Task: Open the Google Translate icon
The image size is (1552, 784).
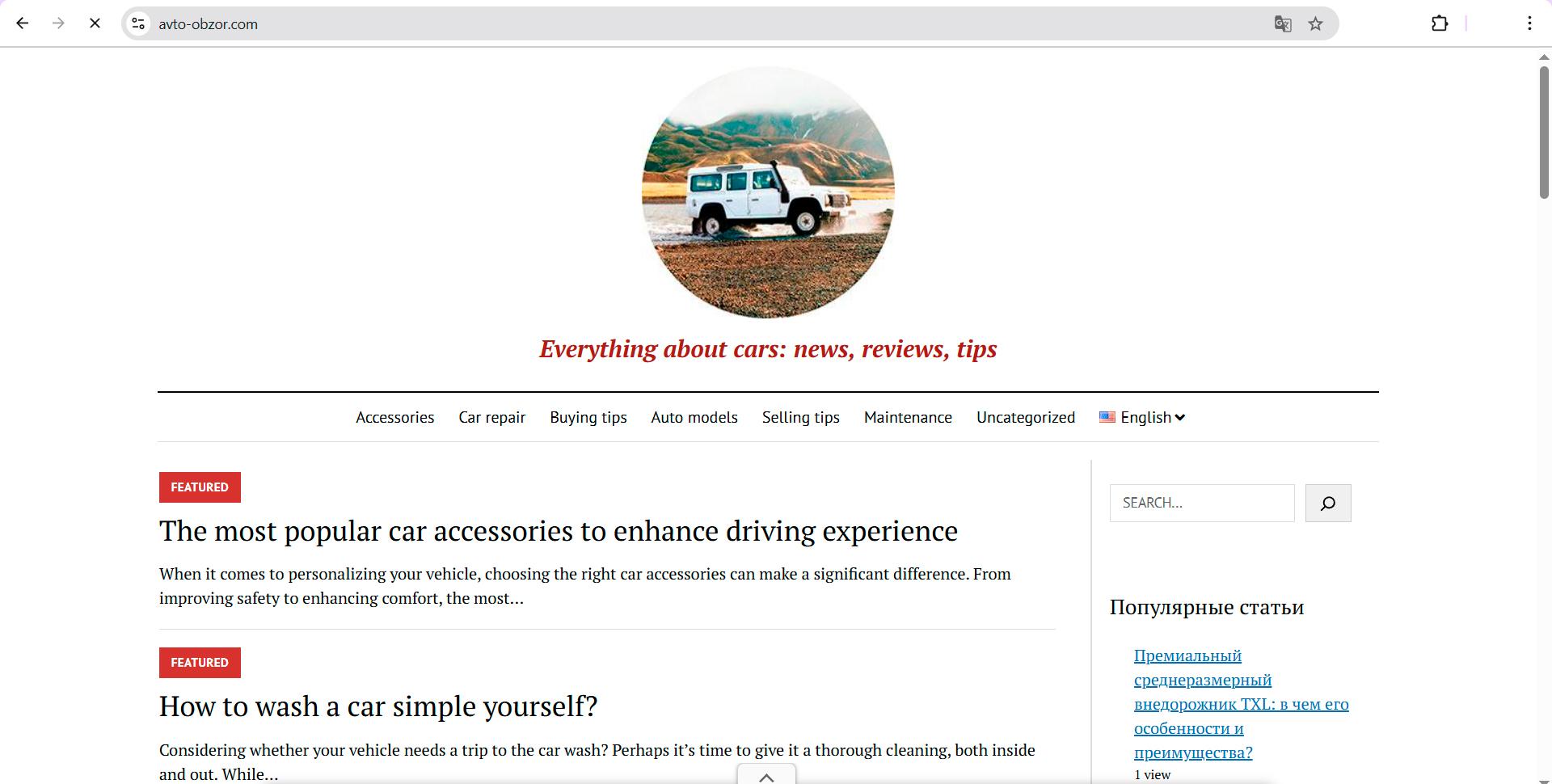Action: pos(1283,23)
